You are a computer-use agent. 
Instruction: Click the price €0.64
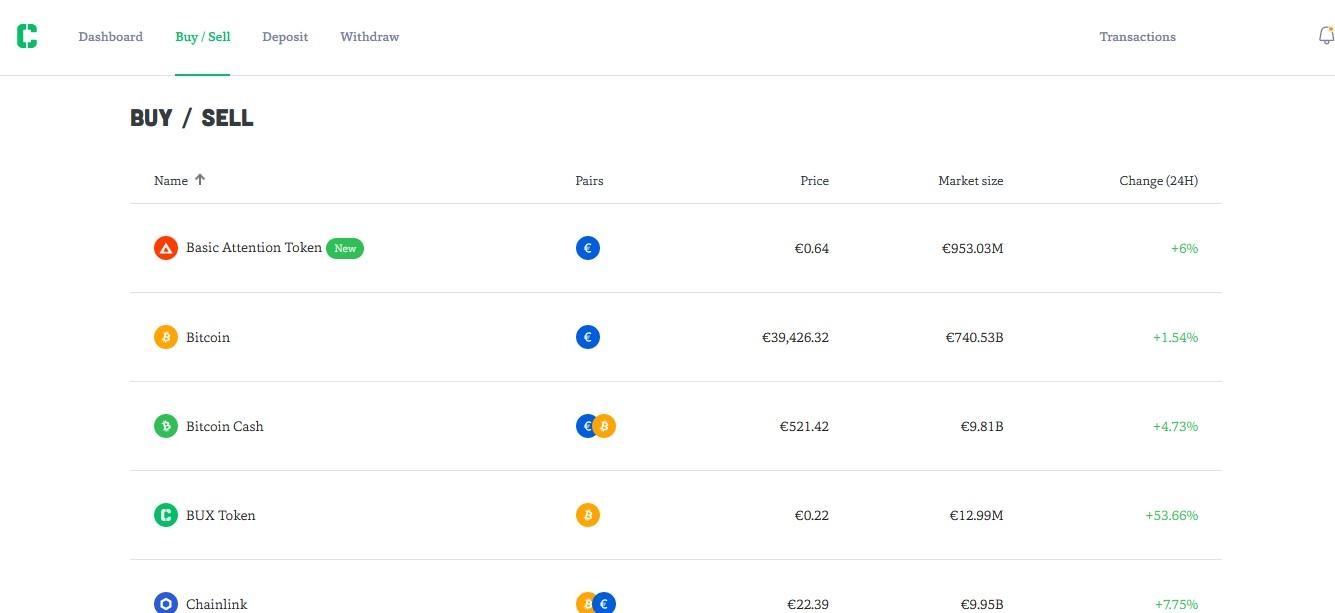click(812, 248)
